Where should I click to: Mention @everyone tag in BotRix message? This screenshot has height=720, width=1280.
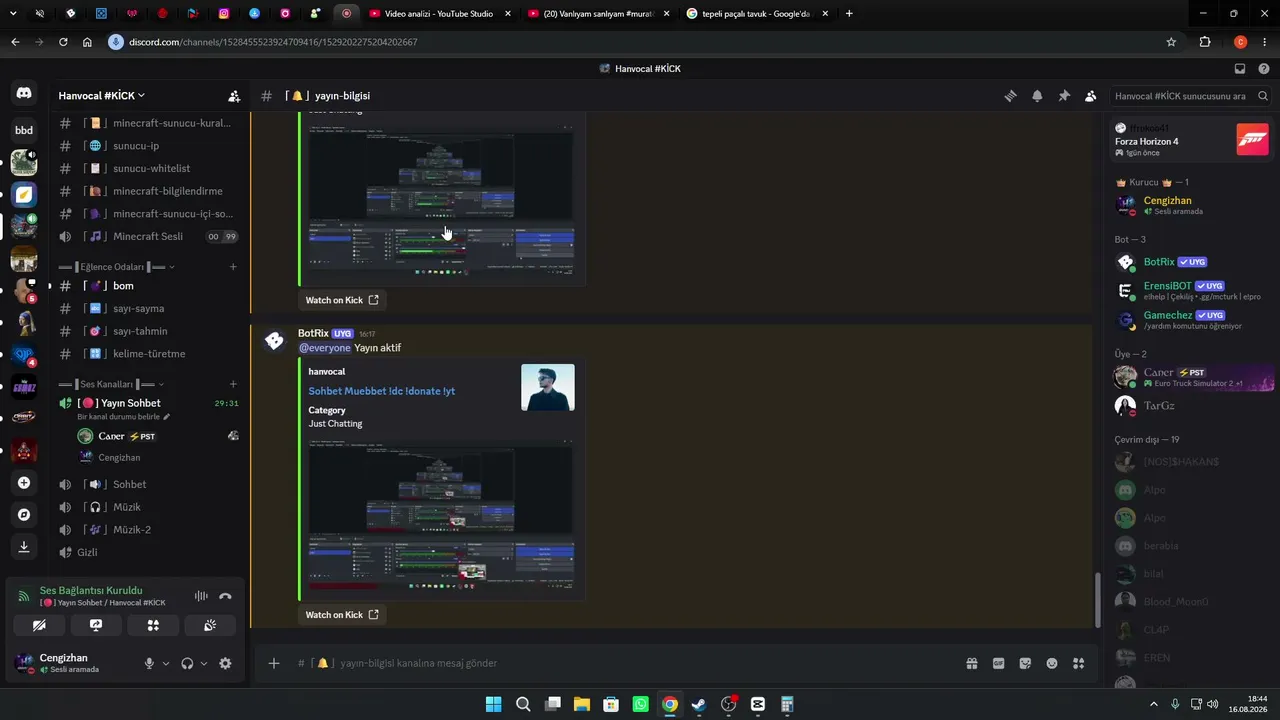click(325, 348)
